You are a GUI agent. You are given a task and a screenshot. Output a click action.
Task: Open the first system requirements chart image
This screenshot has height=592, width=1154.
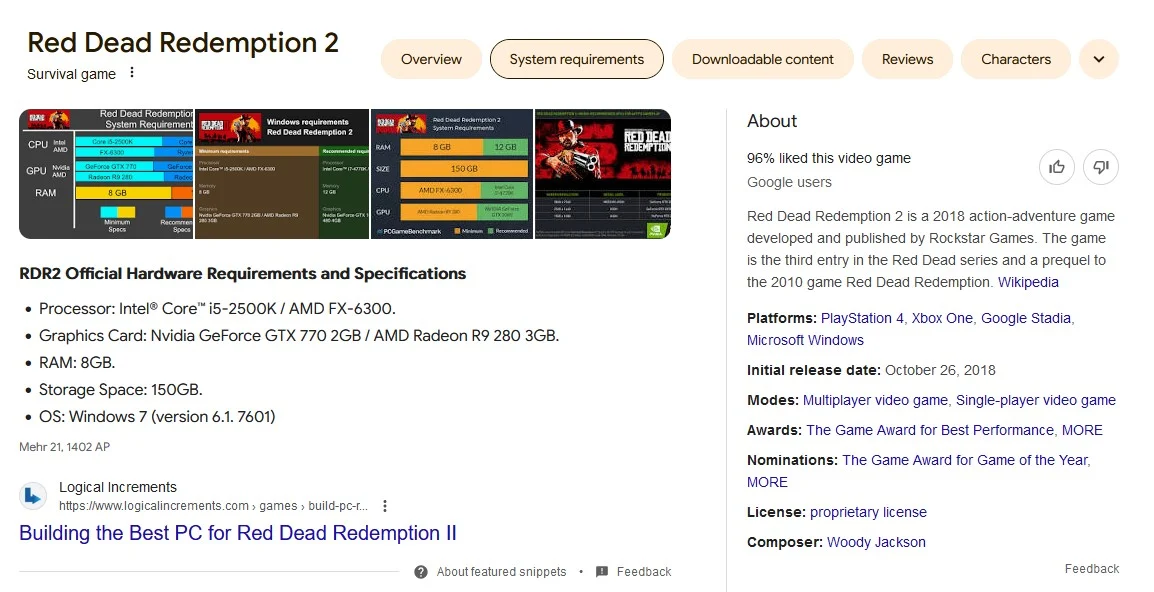[x=106, y=174]
